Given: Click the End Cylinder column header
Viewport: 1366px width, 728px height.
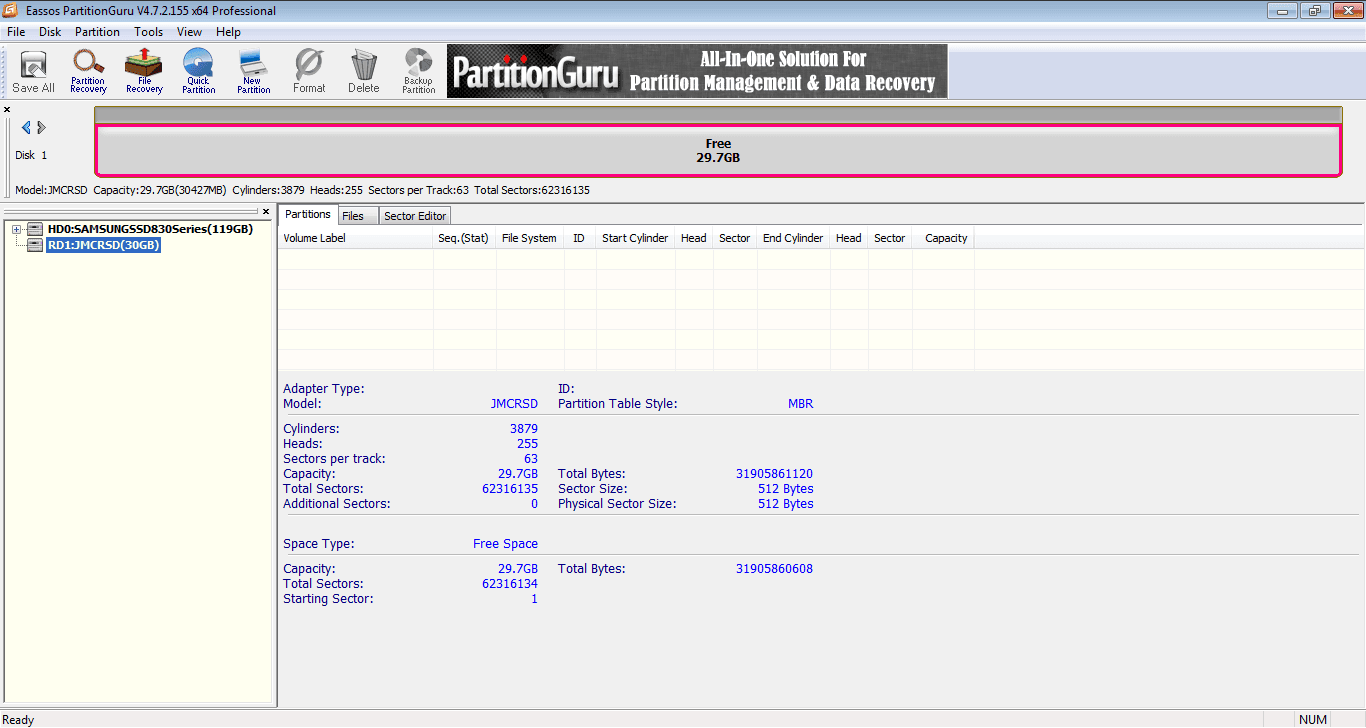Looking at the screenshot, I should (793, 238).
